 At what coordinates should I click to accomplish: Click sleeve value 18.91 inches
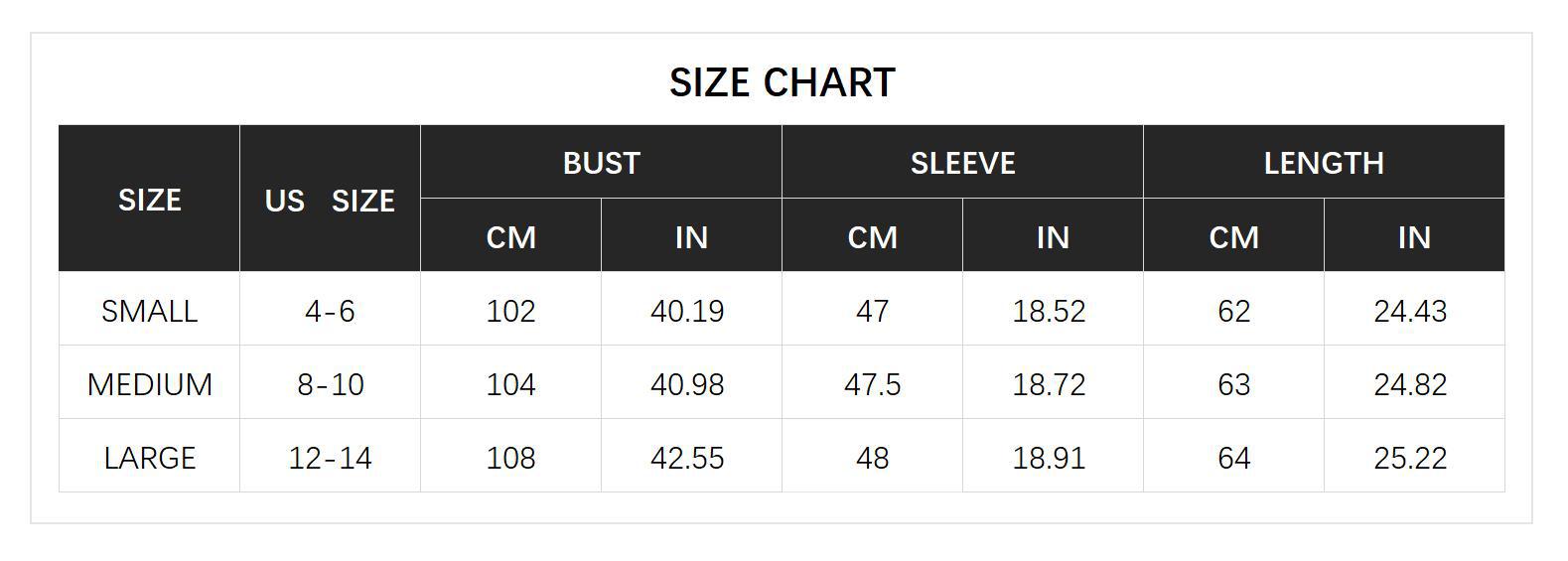(1049, 457)
